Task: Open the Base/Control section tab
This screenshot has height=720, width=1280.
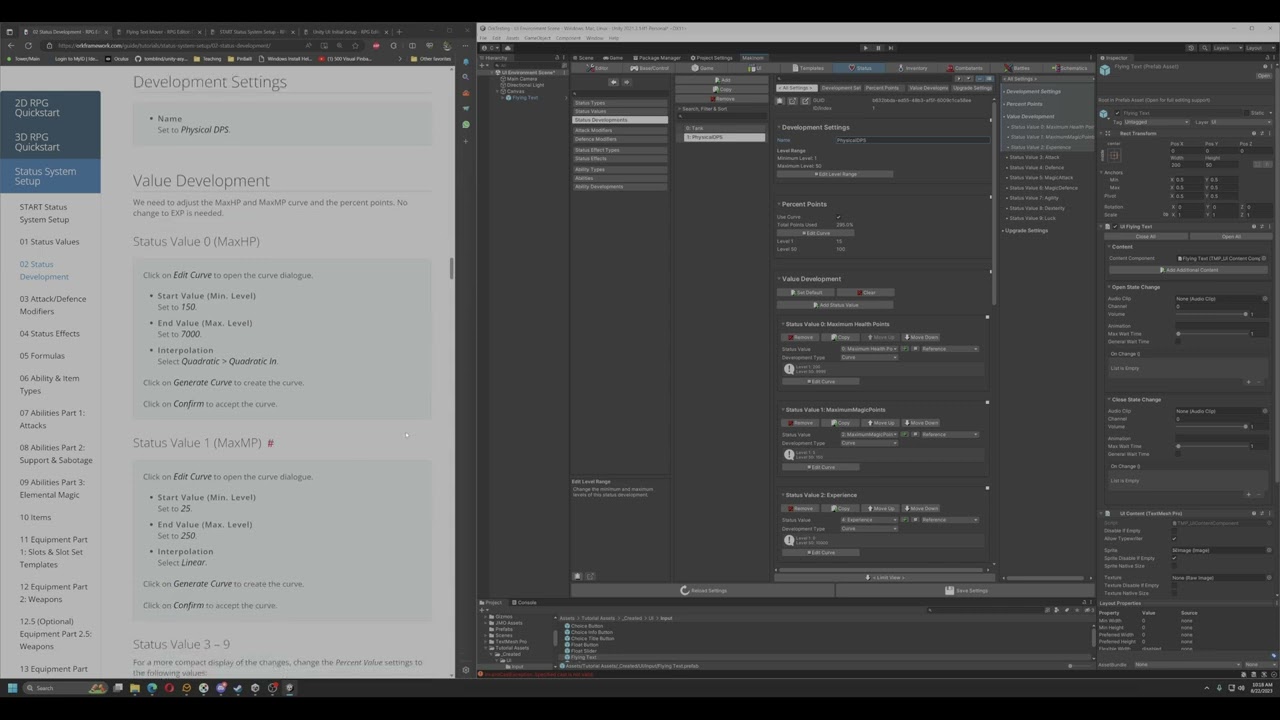Action: 648,68
